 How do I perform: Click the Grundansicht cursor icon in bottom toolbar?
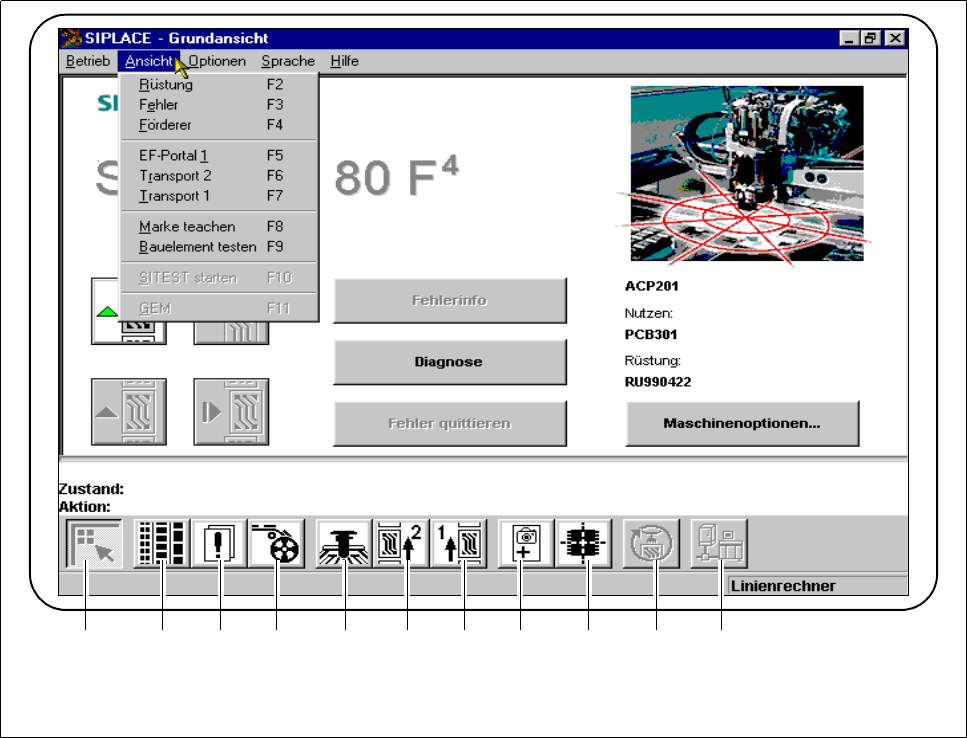93,544
